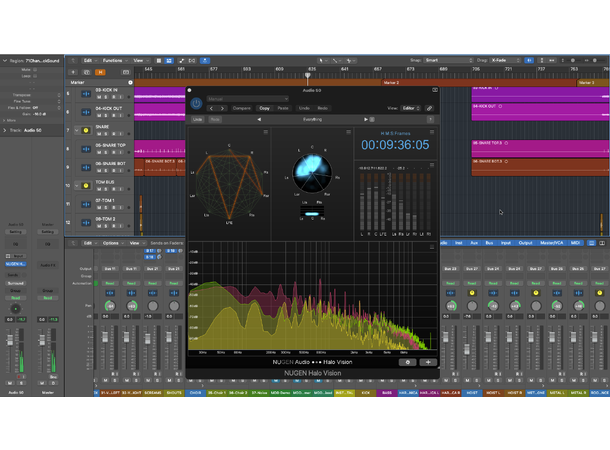Expand the Track Audio 50 inspector section
This screenshot has height=450, width=610.
tap(5, 130)
